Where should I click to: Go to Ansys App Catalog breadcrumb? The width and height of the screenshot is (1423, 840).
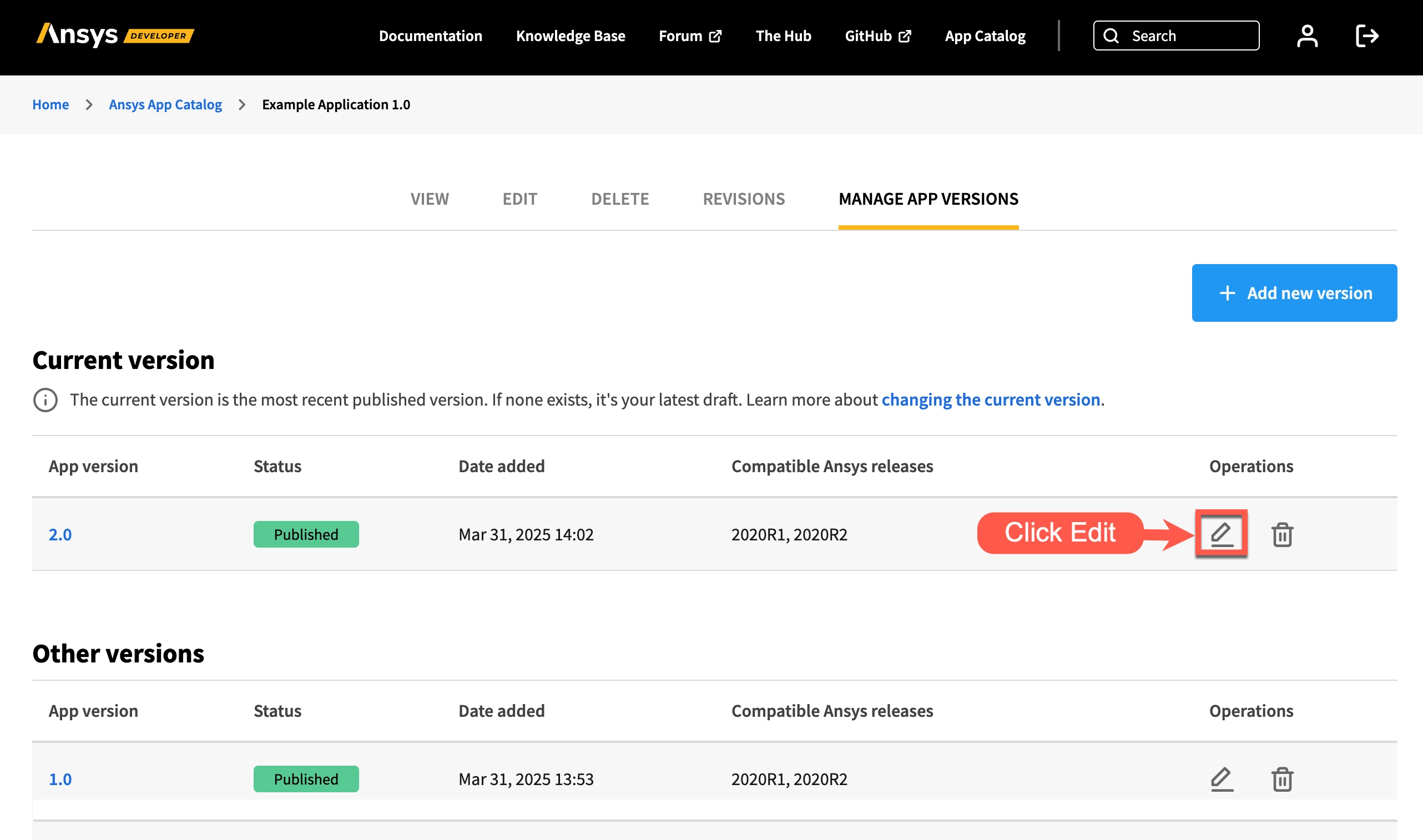(x=165, y=105)
